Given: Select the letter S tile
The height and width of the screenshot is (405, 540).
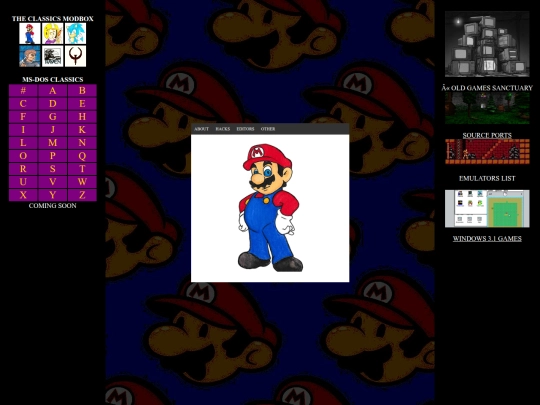Looking at the screenshot, I should 53,169.
